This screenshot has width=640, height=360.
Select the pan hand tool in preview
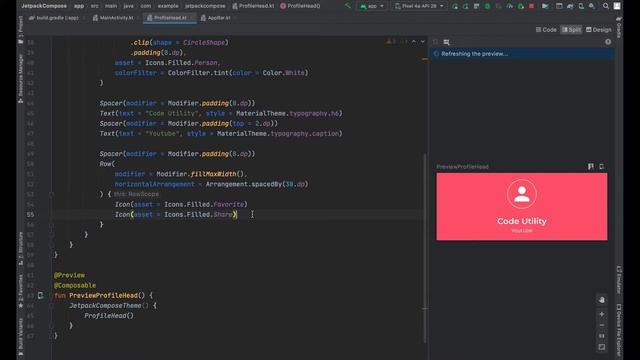coord(602,300)
